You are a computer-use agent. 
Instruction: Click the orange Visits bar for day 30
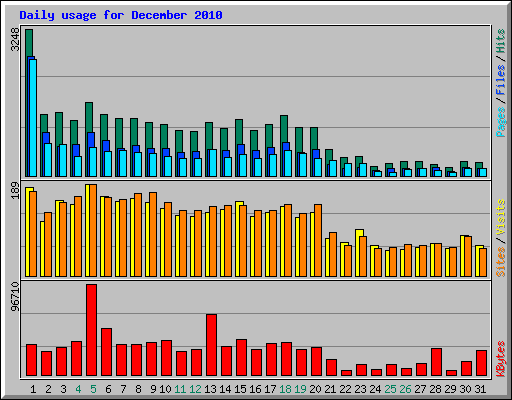468,256
